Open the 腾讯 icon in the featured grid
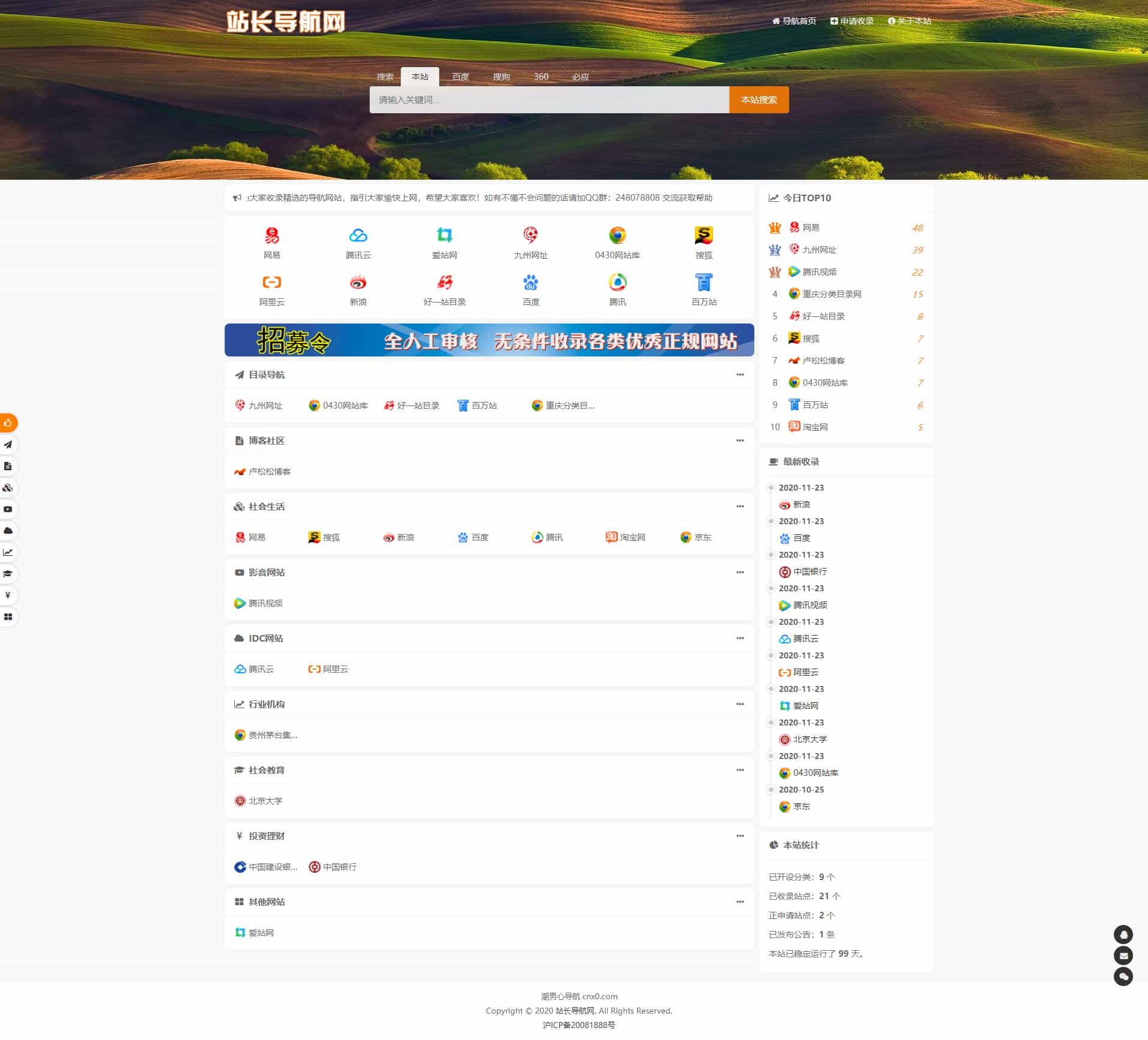The width and height of the screenshot is (1148, 1040). pos(617,282)
